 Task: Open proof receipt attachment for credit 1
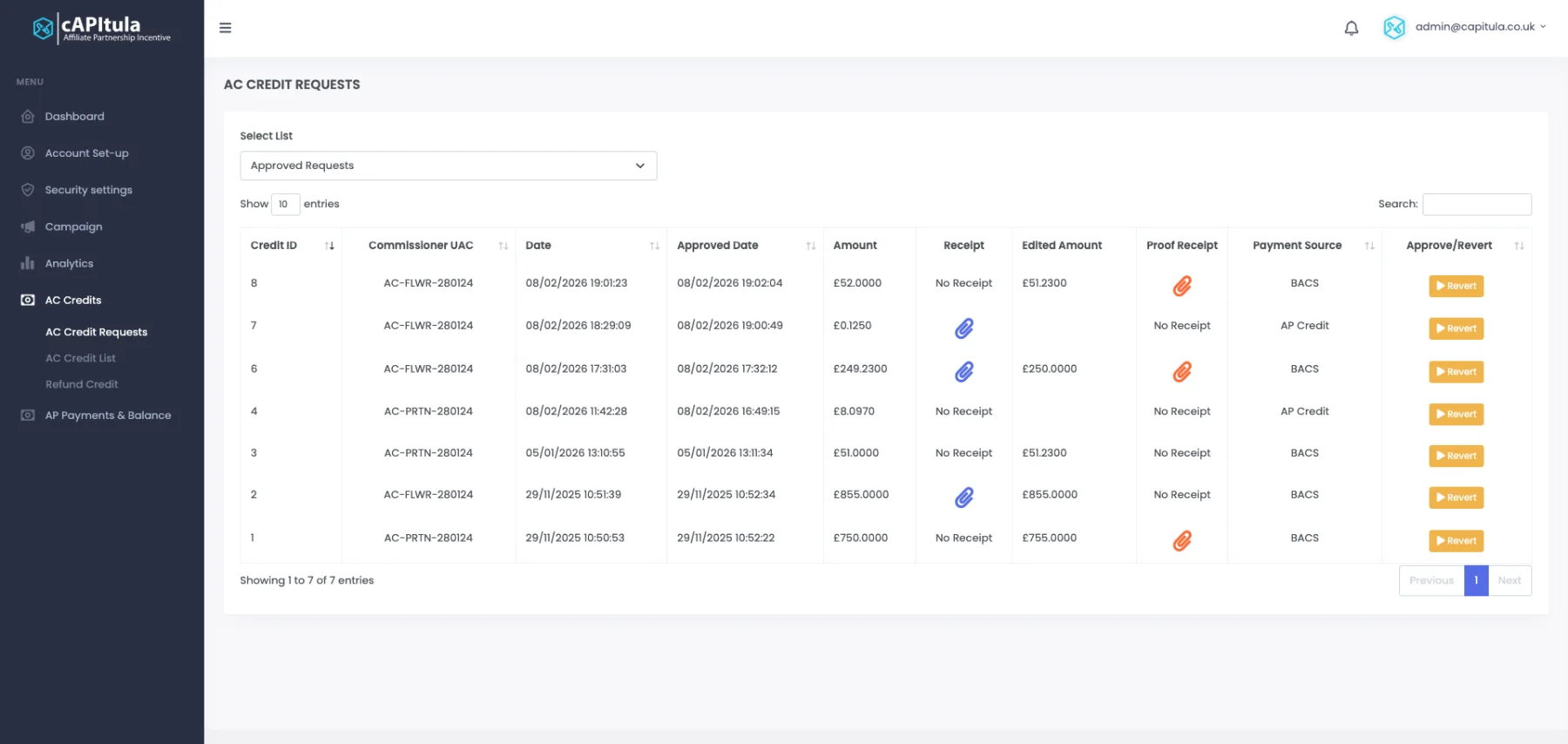pyautogui.click(x=1182, y=541)
